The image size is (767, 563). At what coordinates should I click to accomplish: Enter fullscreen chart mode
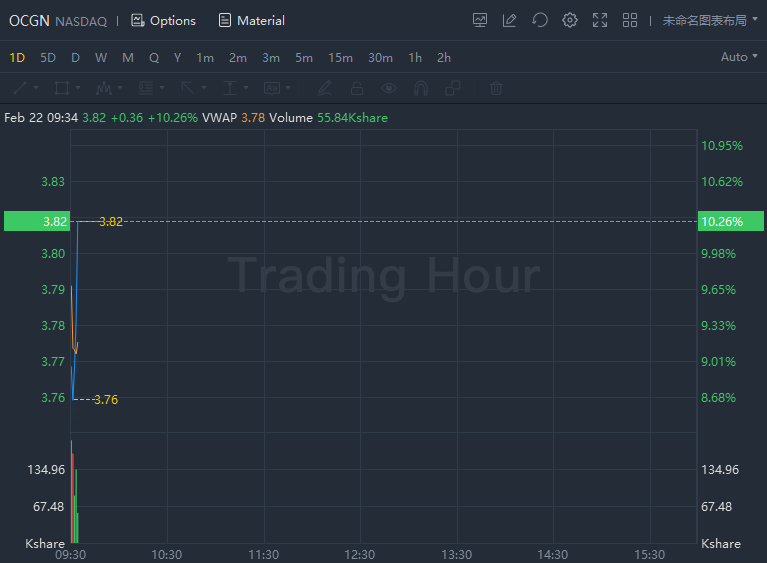click(600, 21)
